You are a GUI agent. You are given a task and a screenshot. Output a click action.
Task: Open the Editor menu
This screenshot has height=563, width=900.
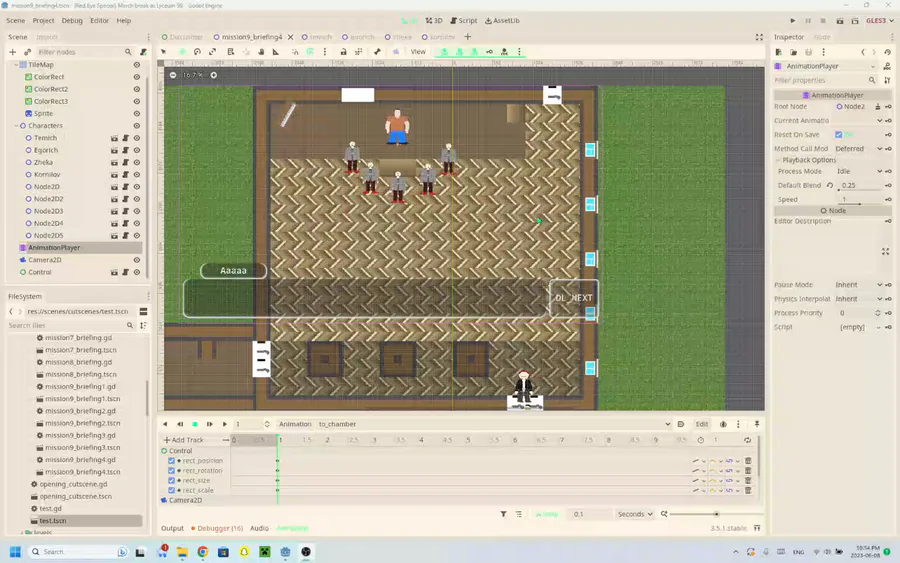click(x=99, y=21)
